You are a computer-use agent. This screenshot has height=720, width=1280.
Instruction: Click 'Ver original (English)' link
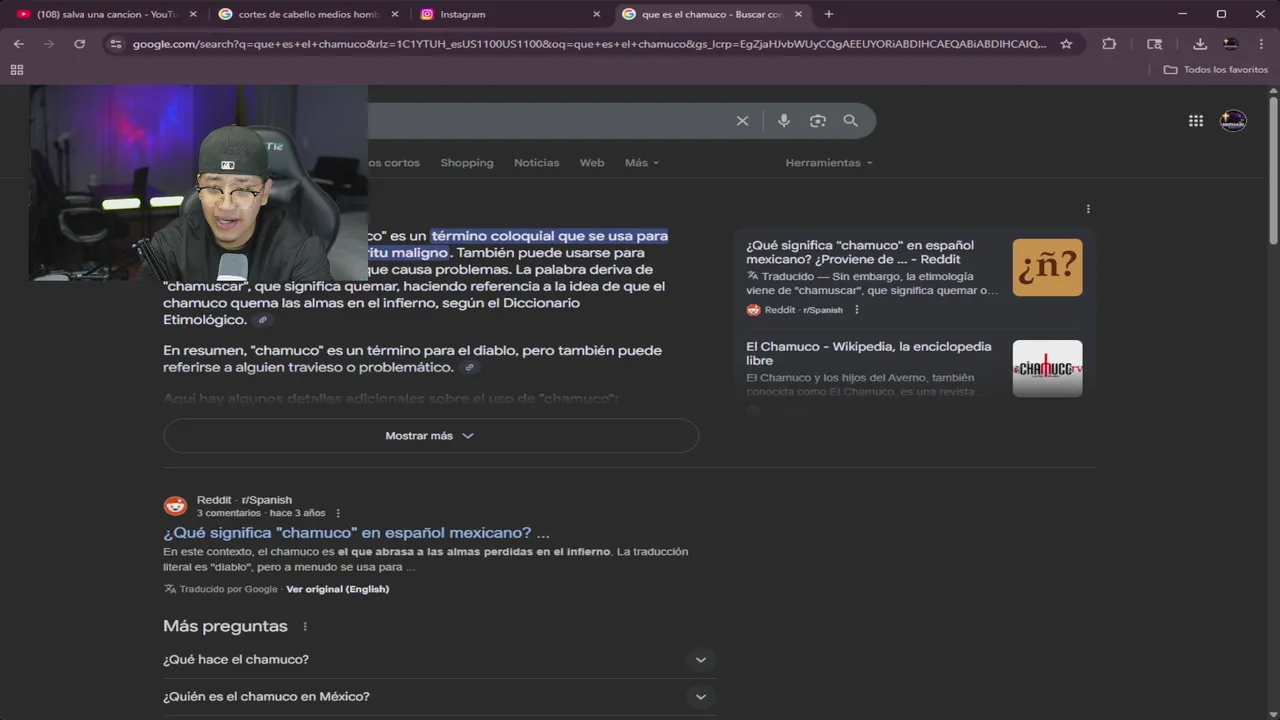[x=337, y=589]
